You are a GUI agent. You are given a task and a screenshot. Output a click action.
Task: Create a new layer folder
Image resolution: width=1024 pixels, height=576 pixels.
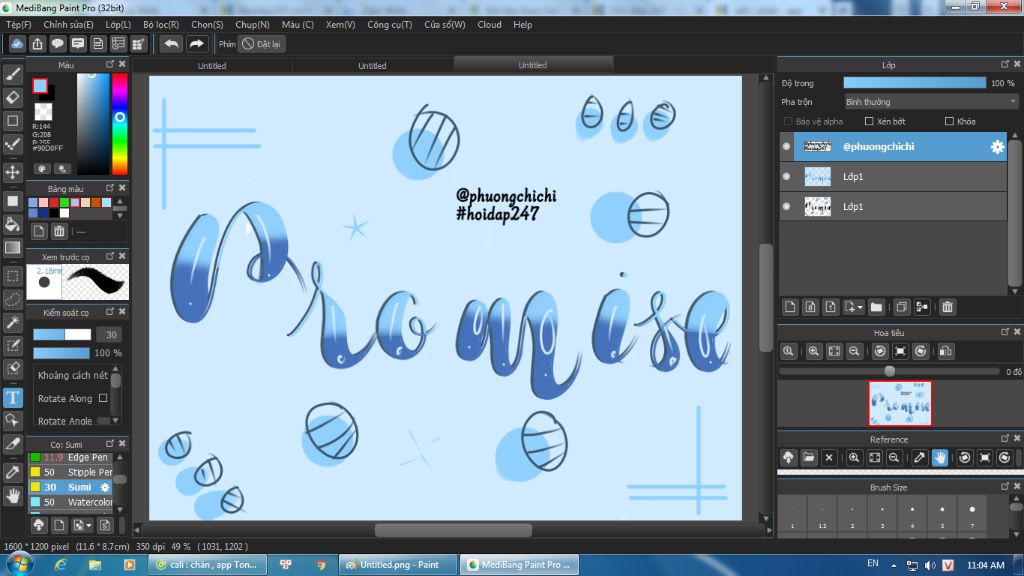point(876,307)
